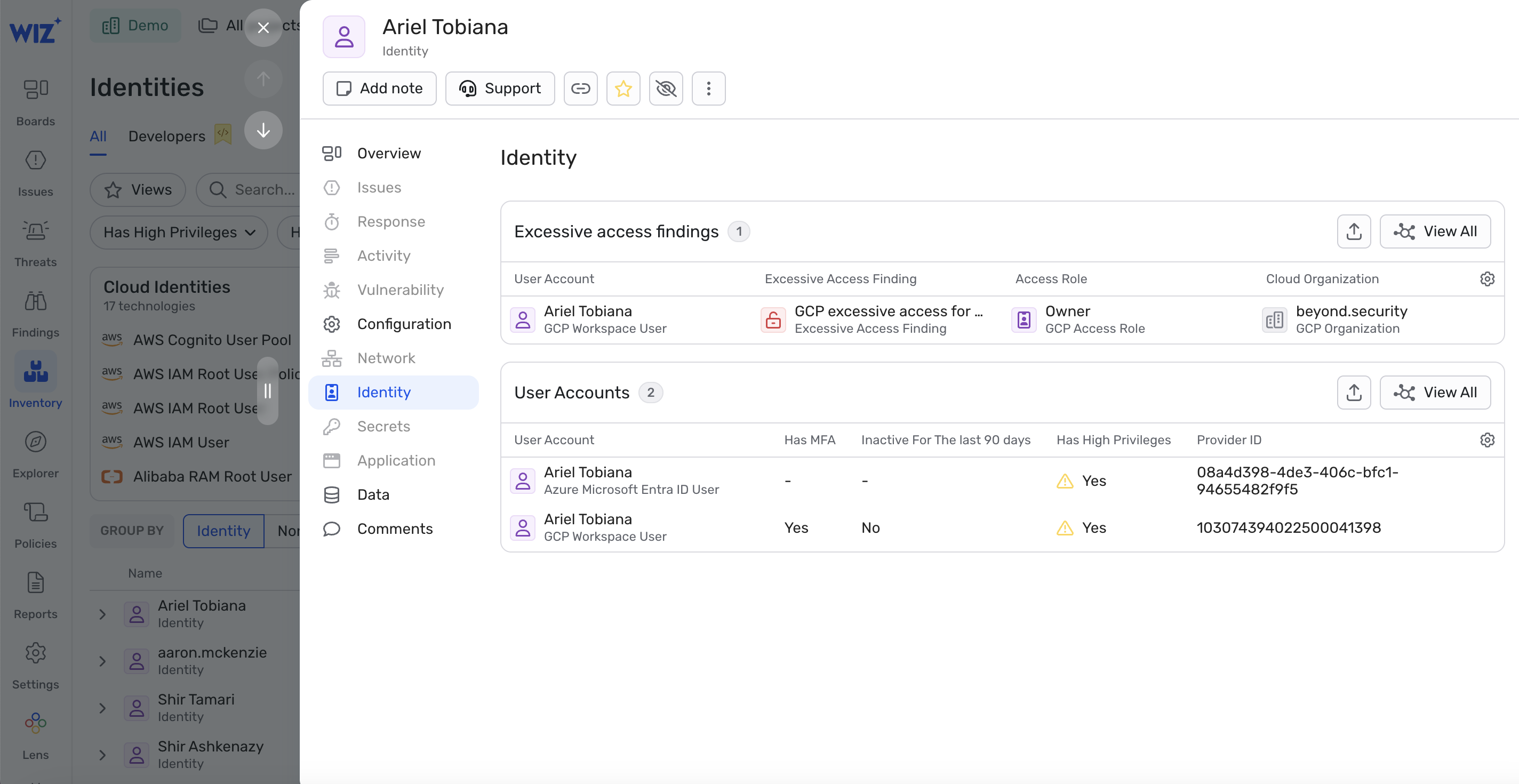This screenshot has width=1519, height=784.
Task: Open column settings for User Accounts table
Action: coord(1487,440)
